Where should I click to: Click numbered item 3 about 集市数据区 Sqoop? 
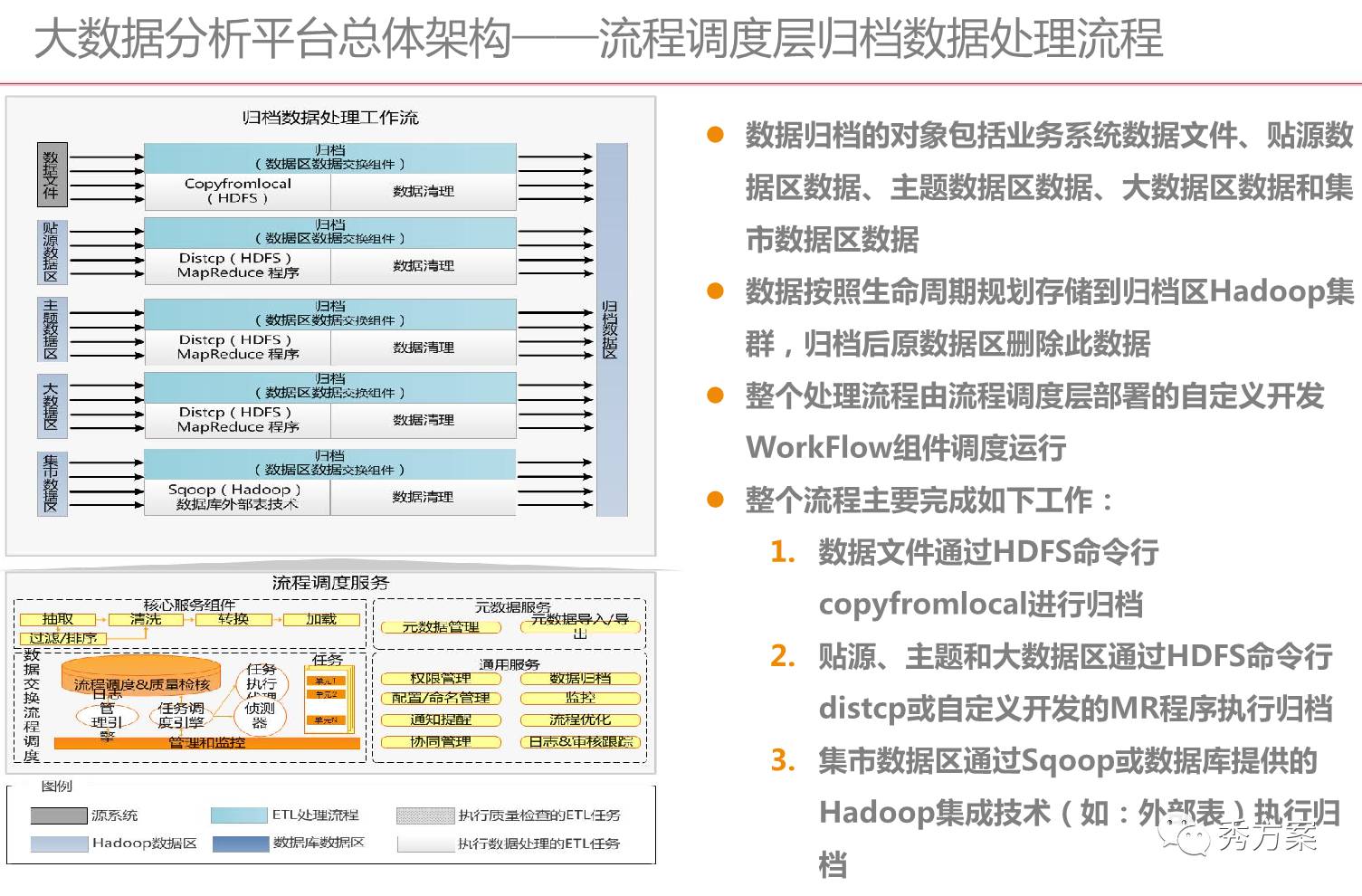coord(1079,812)
